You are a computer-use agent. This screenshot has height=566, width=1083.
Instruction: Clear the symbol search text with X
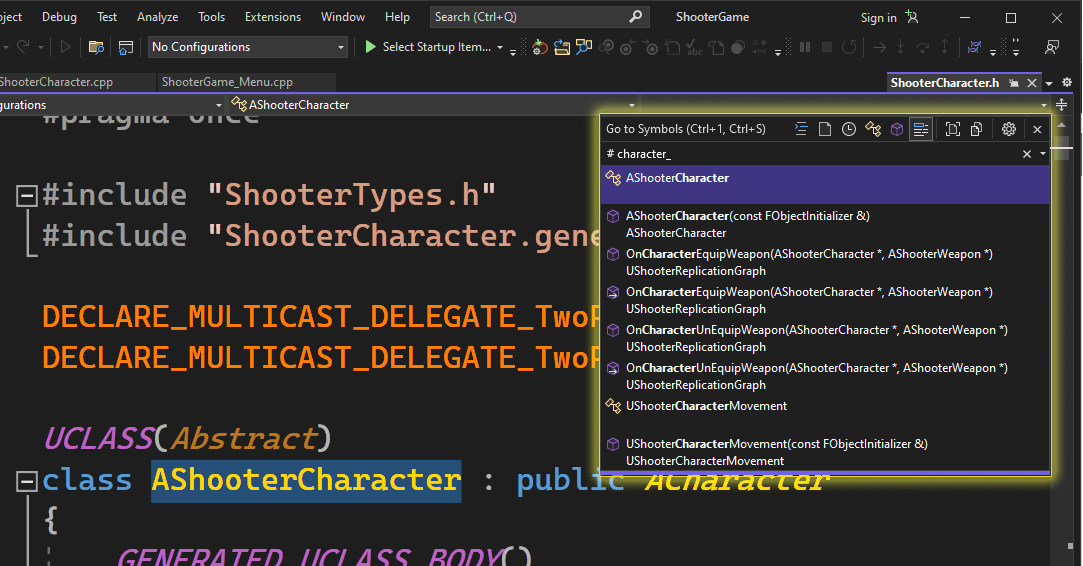[1026, 154]
